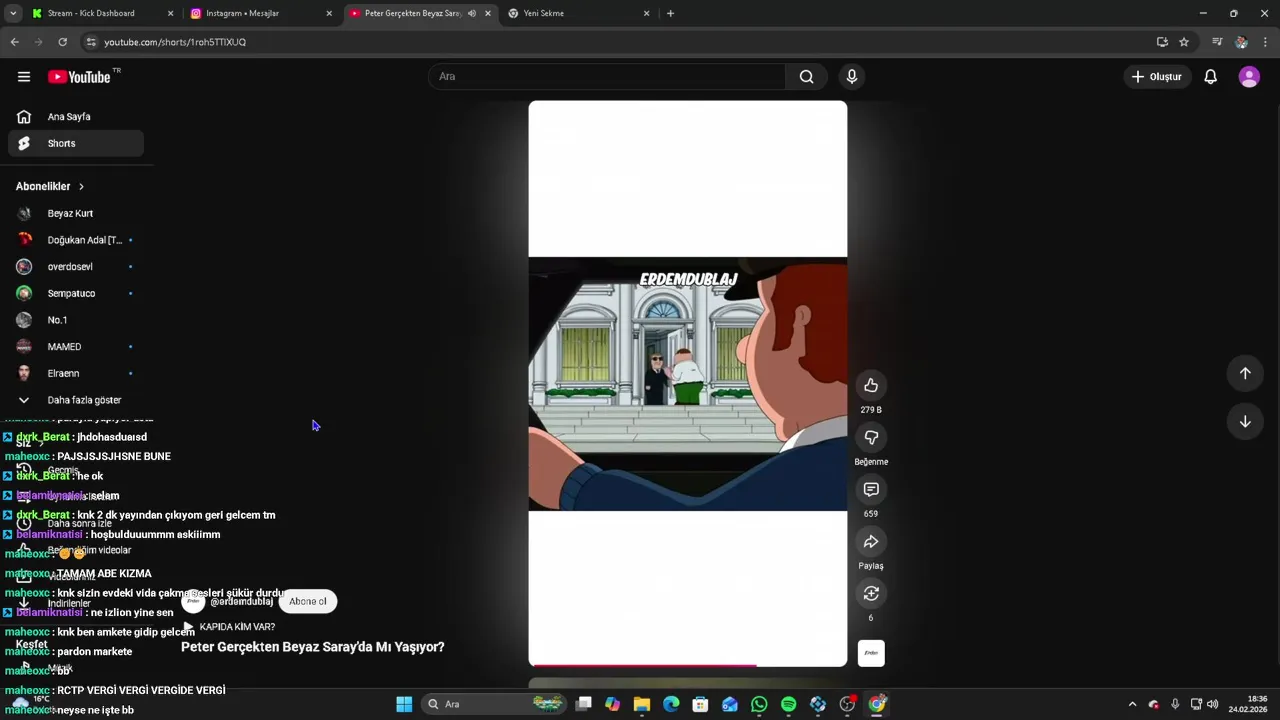1280x720 pixels.
Task: Open overdosevl subscription channel
Action: point(76,267)
